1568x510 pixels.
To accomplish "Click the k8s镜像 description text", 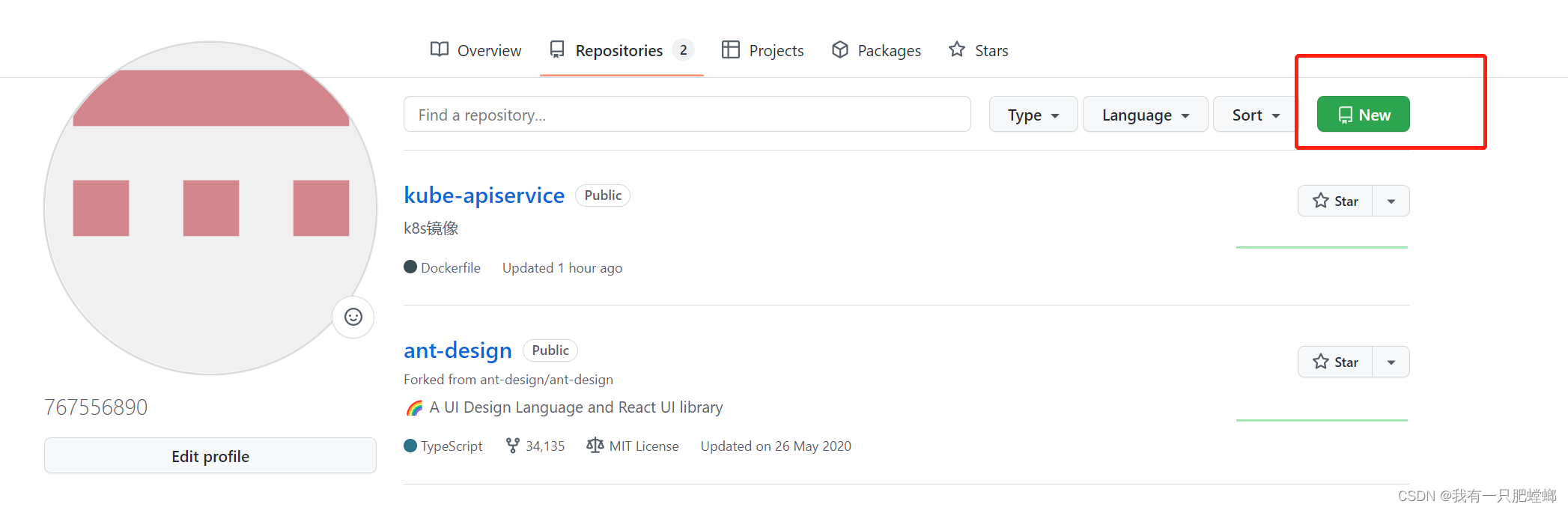I will (x=431, y=228).
